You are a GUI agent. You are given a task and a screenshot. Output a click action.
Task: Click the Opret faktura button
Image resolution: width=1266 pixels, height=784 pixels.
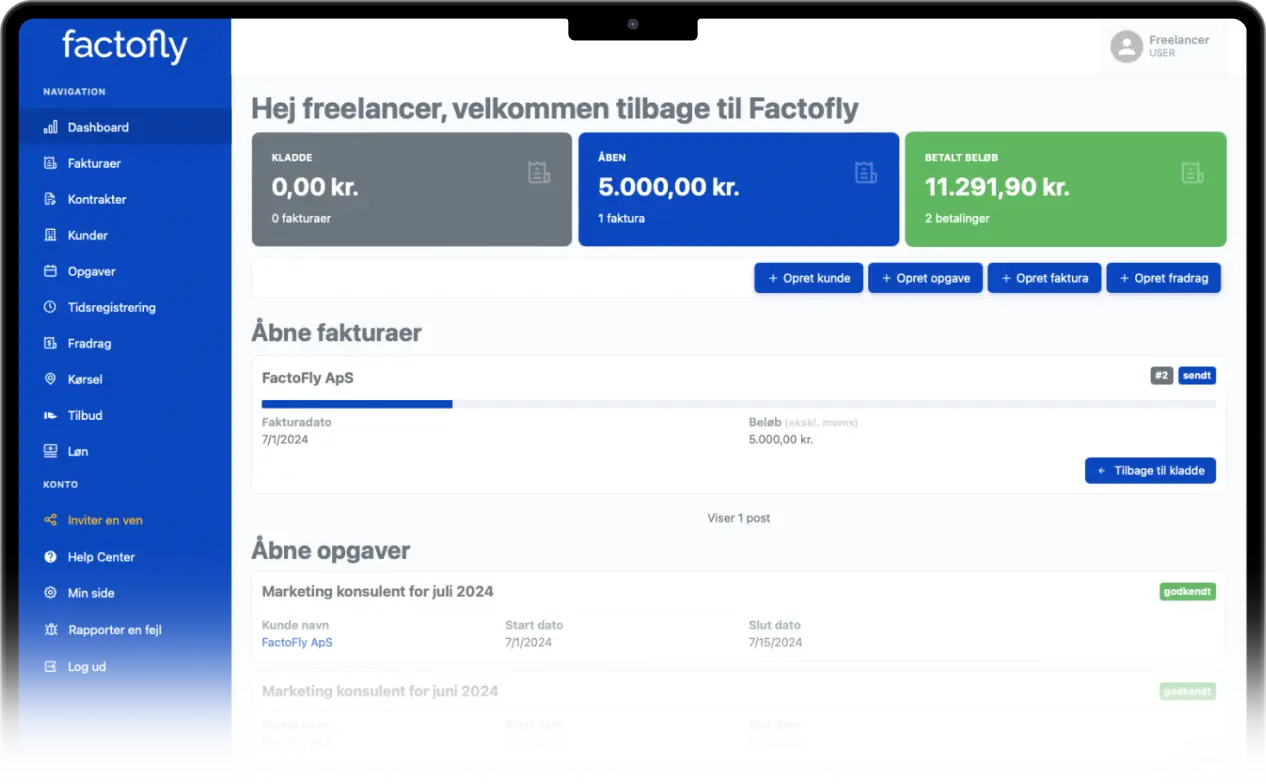coord(1044,278)
